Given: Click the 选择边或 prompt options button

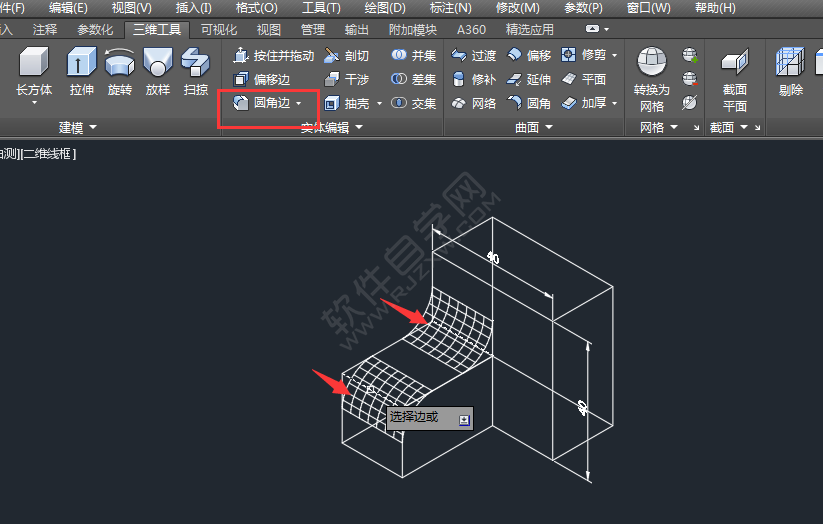Looking at the screenshot, I should point(464,420).
